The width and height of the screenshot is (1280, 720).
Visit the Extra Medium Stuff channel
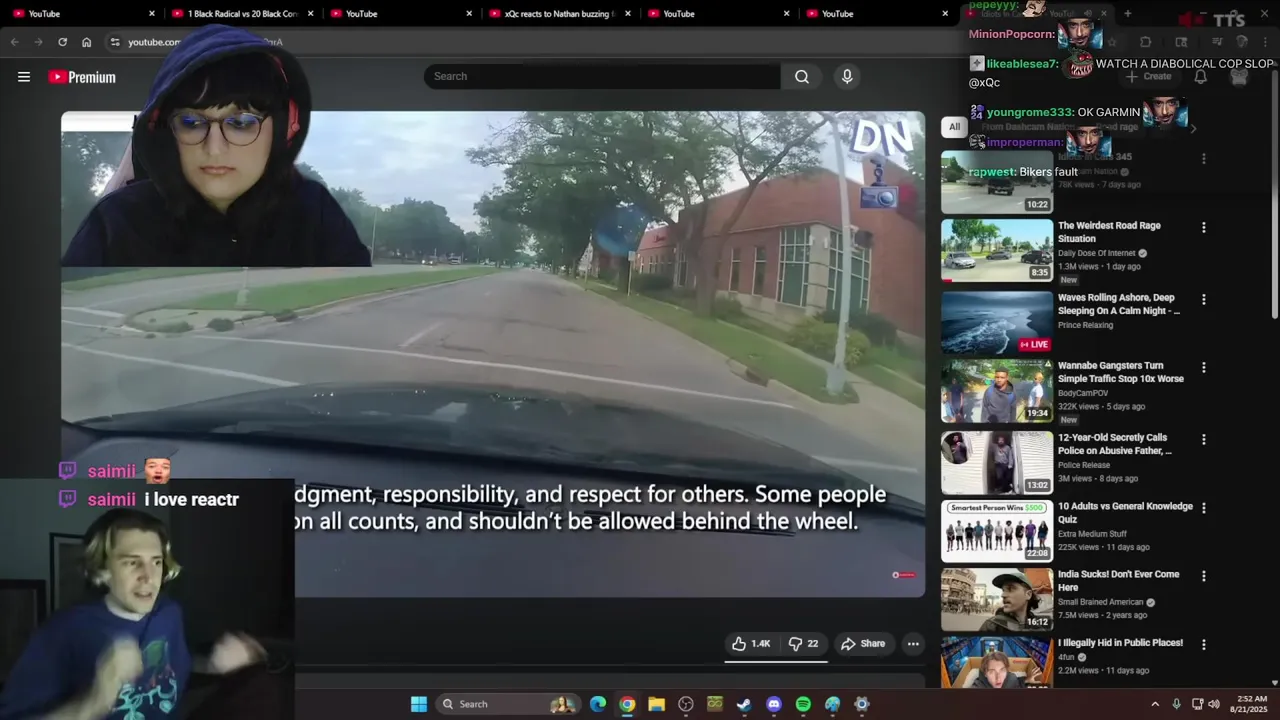1092,534
